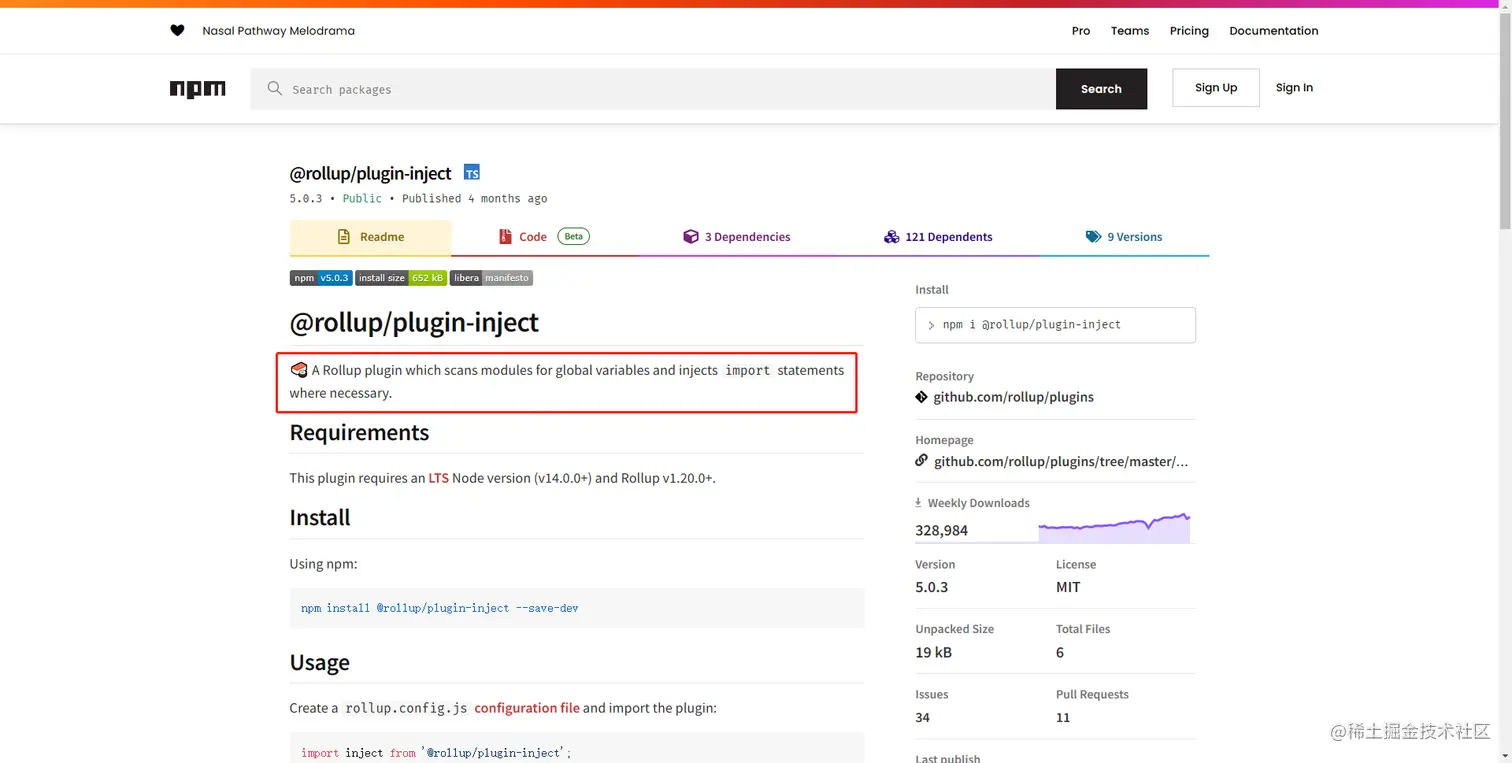The image size is (1512, 763).
Task: Open the Pro menu item
Action: 1081,31
